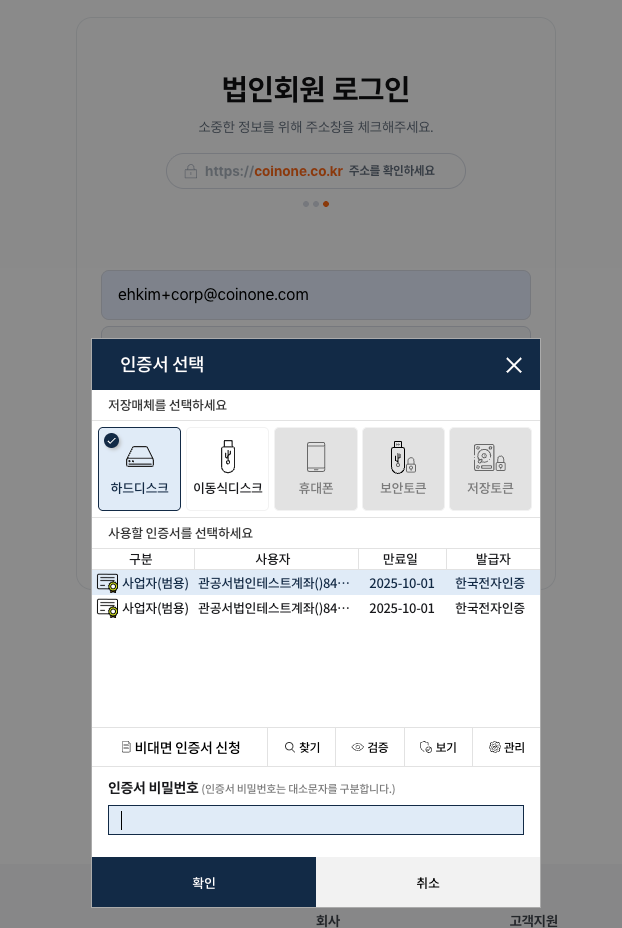Select 2025-10-01 in the second certificate row
The width and height of the screenshot is (622, 928).
coord(402,608)
